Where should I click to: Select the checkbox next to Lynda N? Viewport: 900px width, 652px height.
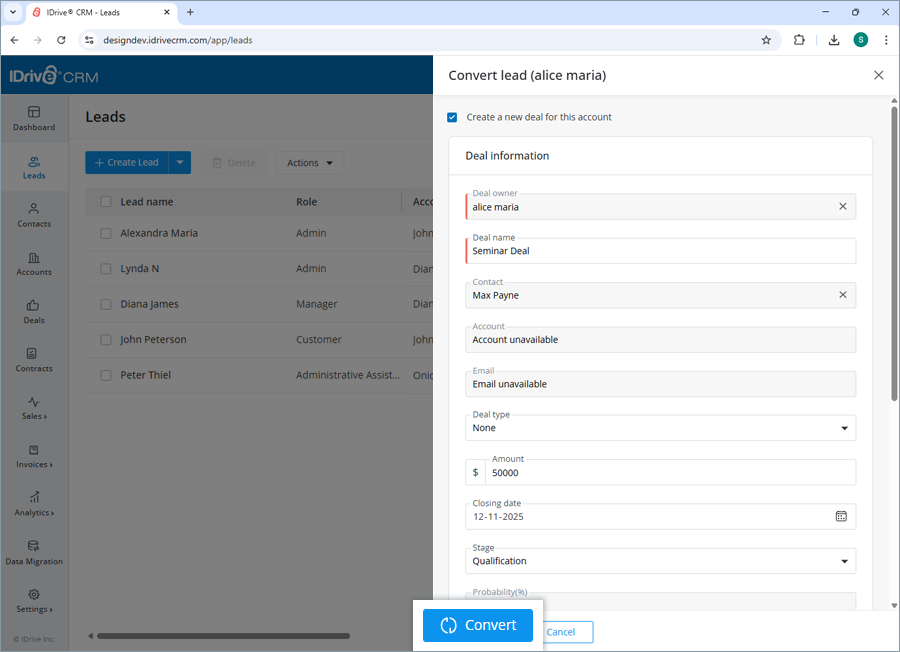[105, 268]
